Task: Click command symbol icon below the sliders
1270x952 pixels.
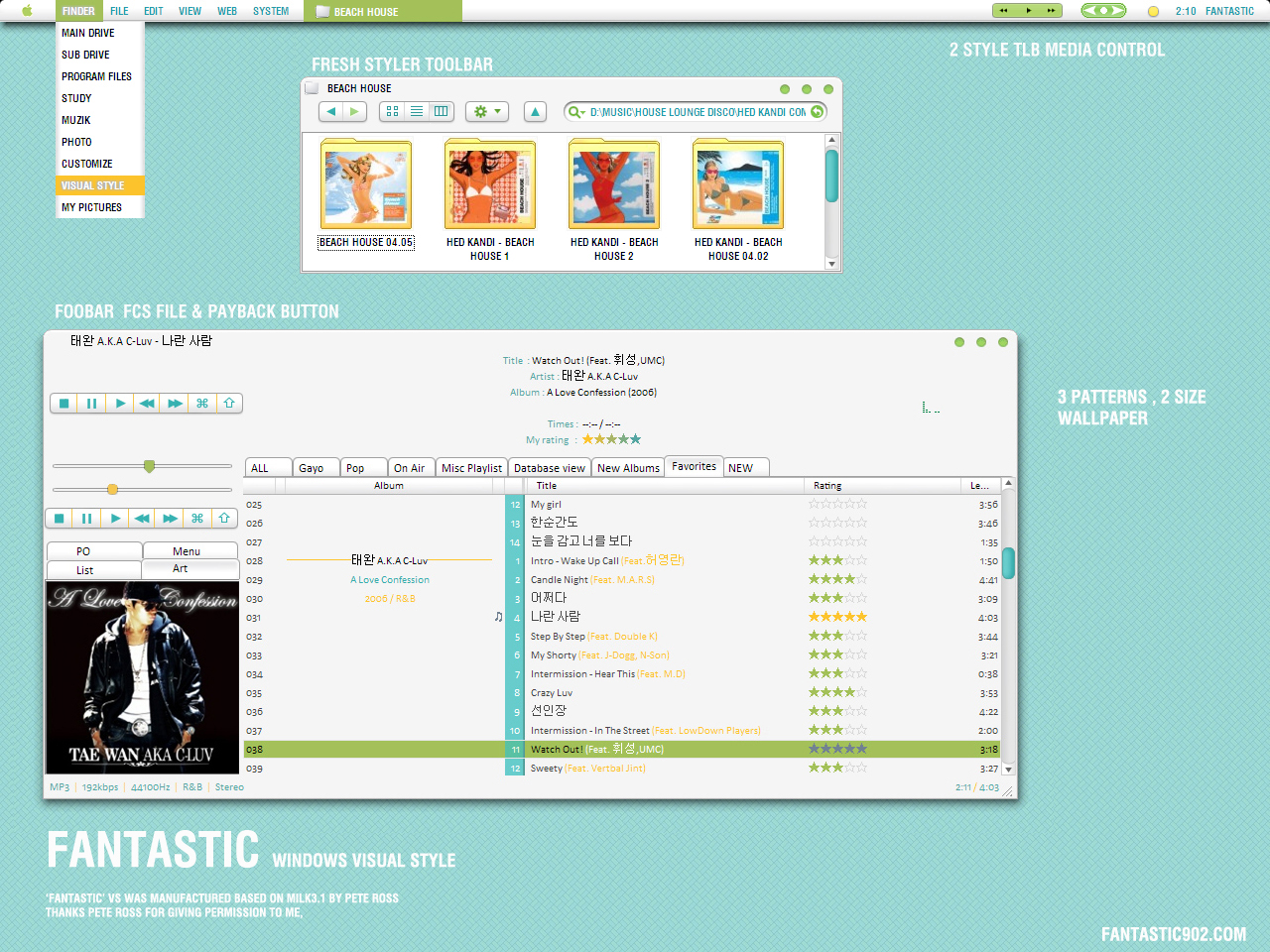Action: [197, 519]
